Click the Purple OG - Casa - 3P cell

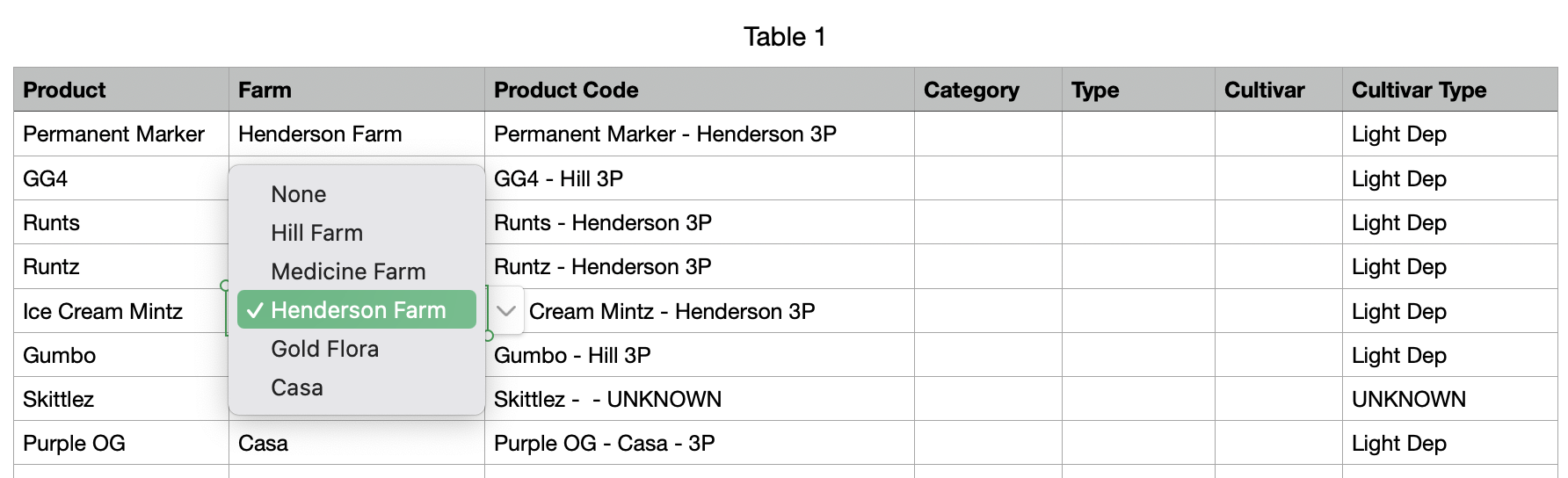click(x=700, y=443)
